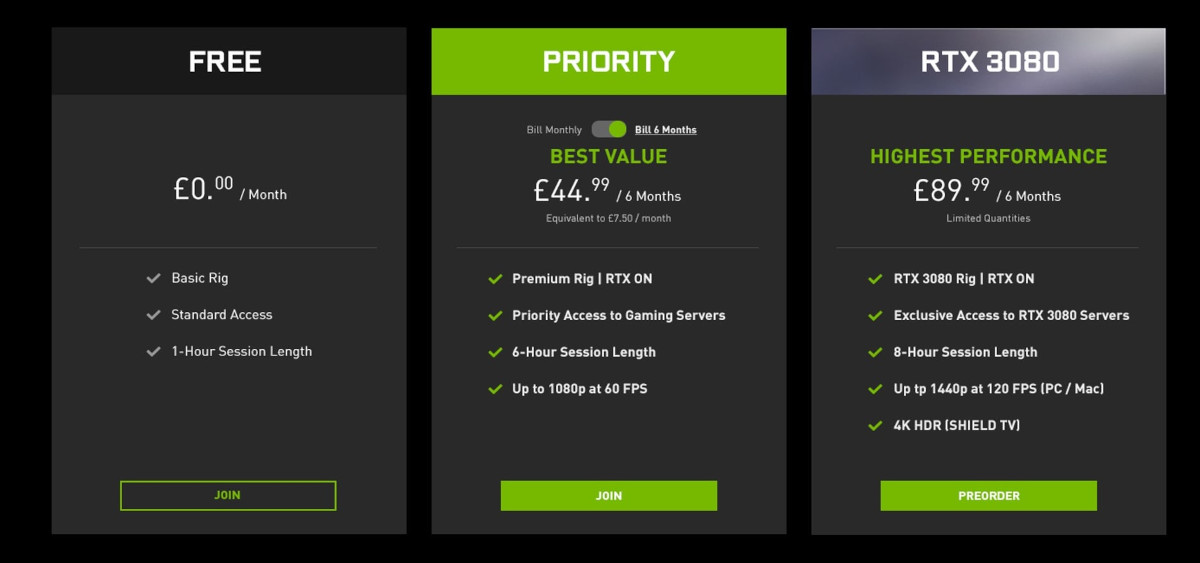Click the Up to 1080p at 60 FPS feature
The image size is (1200, 563).
(x=580, y=389)
